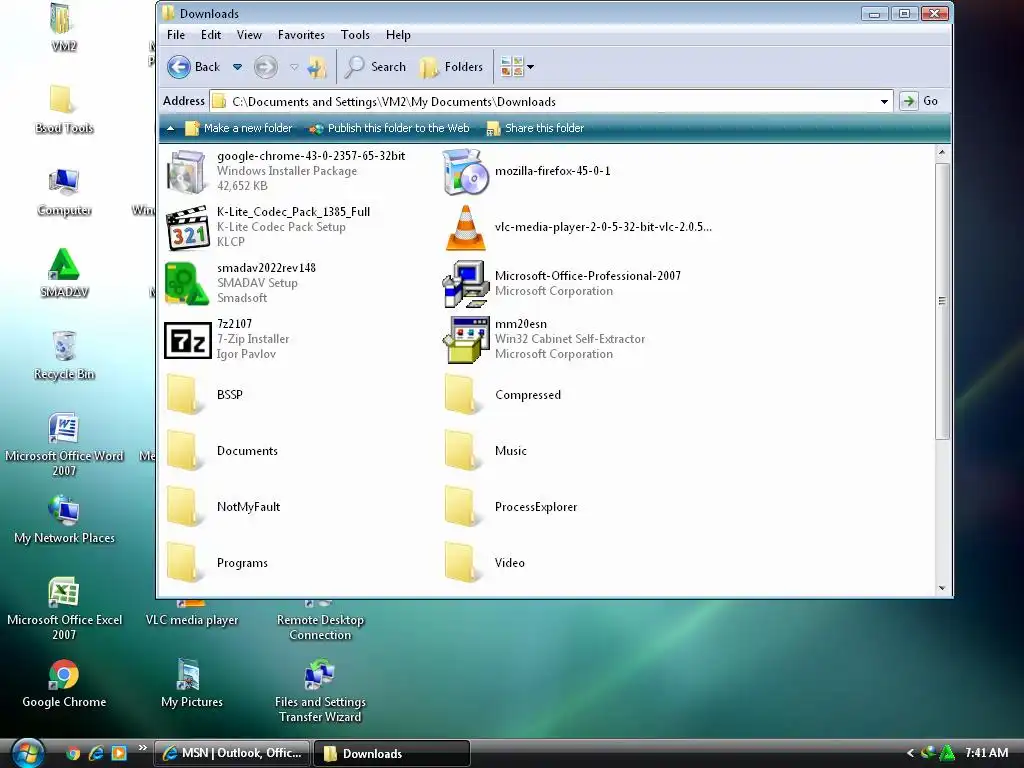Open the Back history dropdown arrow

238,67
